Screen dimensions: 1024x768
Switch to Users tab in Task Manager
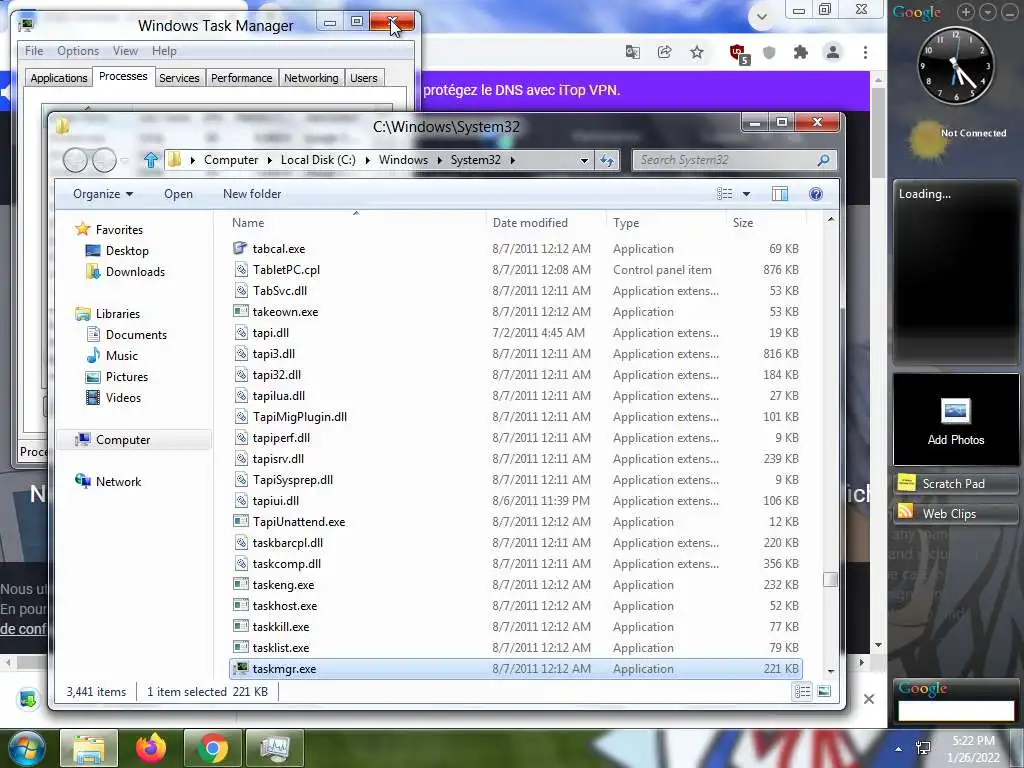click(x=364, y=78)
